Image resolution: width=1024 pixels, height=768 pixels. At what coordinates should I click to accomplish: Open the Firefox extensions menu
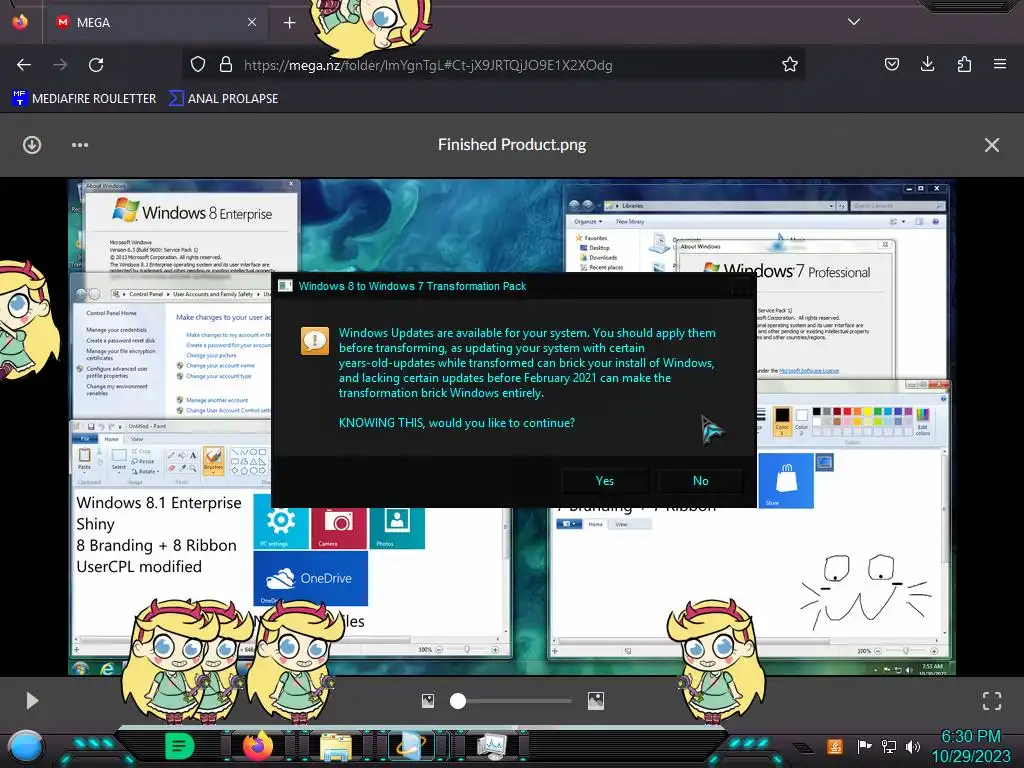(x=964, y=64)
